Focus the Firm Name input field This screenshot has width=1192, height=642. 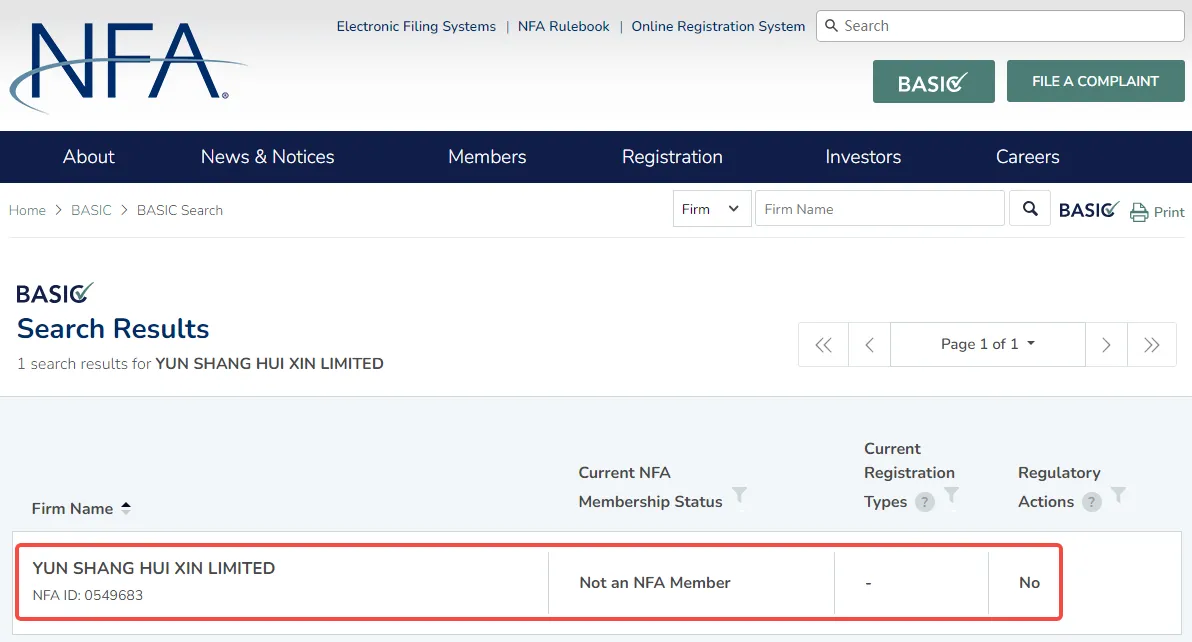880,209
